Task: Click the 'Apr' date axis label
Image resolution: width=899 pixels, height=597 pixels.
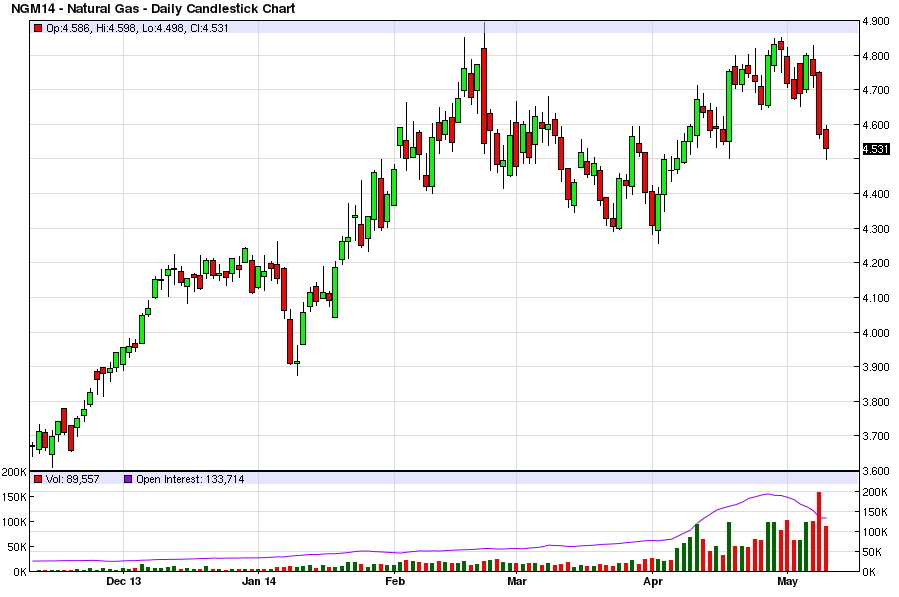Action: tap(652, 582)
